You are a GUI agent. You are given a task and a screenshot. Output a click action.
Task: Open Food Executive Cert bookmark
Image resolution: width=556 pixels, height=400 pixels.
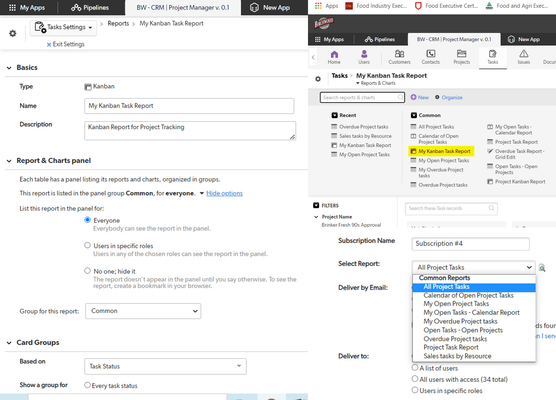(x=446, y=6)
